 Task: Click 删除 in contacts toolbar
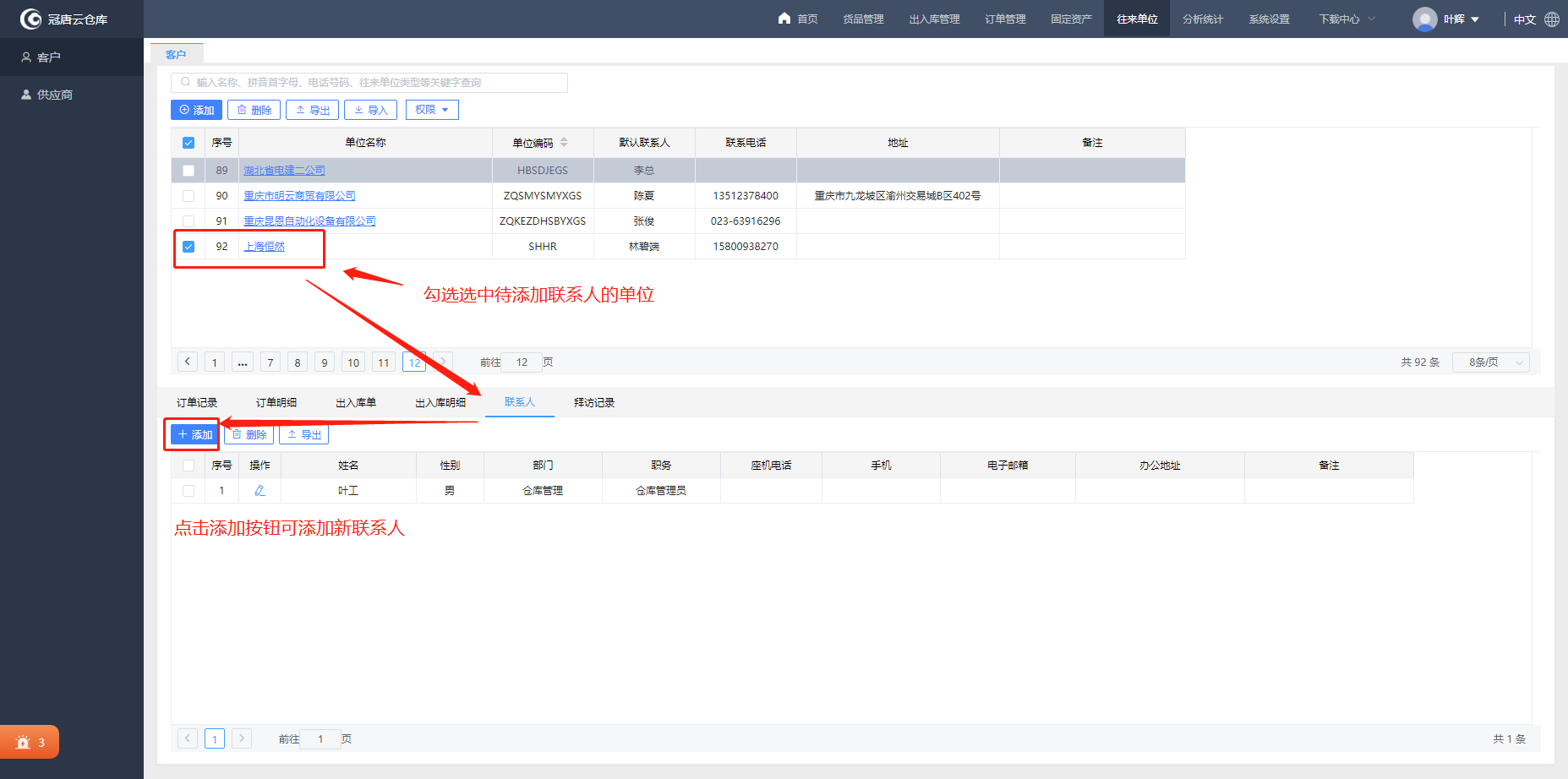(x=249, y=434)
